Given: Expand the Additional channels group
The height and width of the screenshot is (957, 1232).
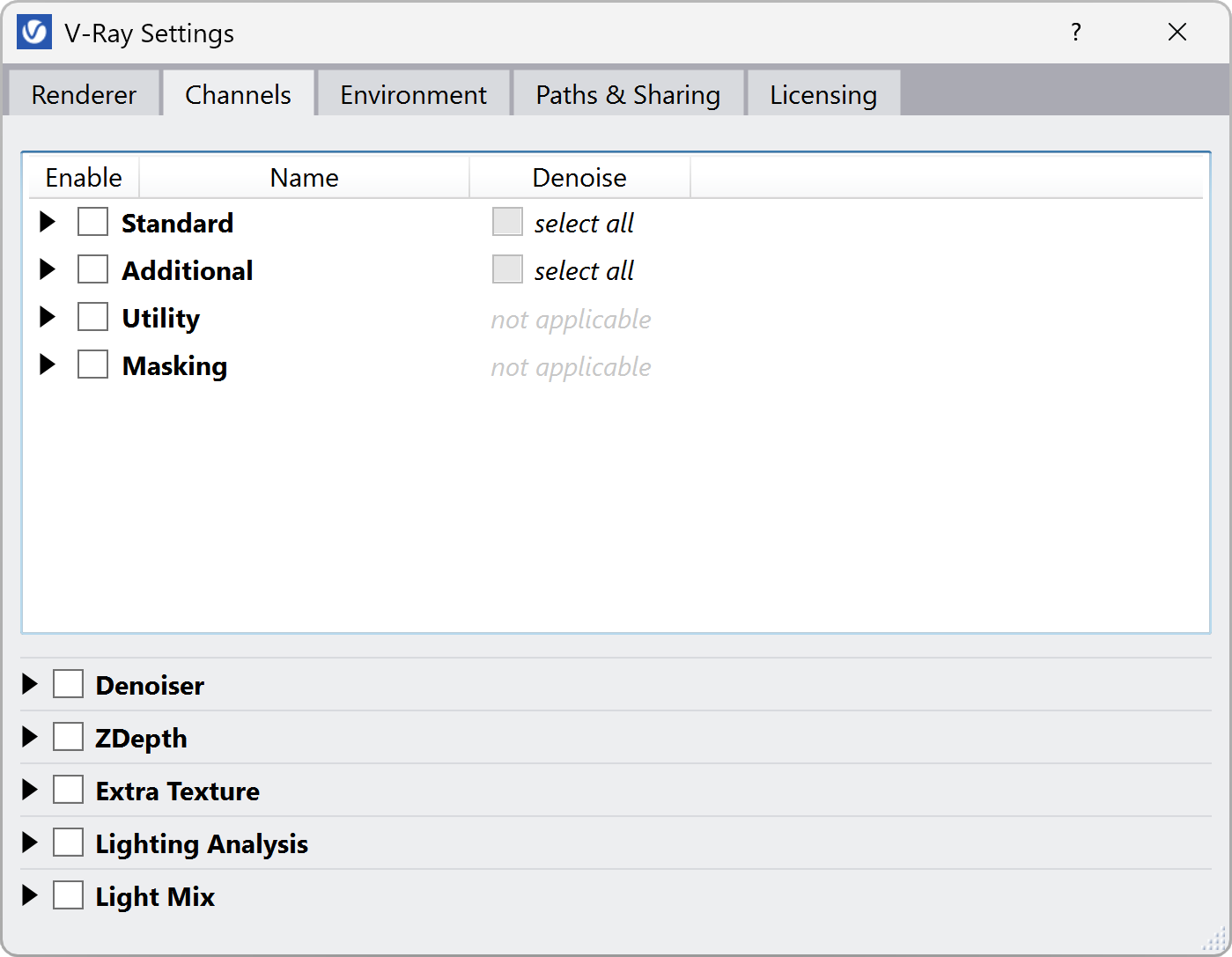Looking at the screenshot, I should click(48, 269).
